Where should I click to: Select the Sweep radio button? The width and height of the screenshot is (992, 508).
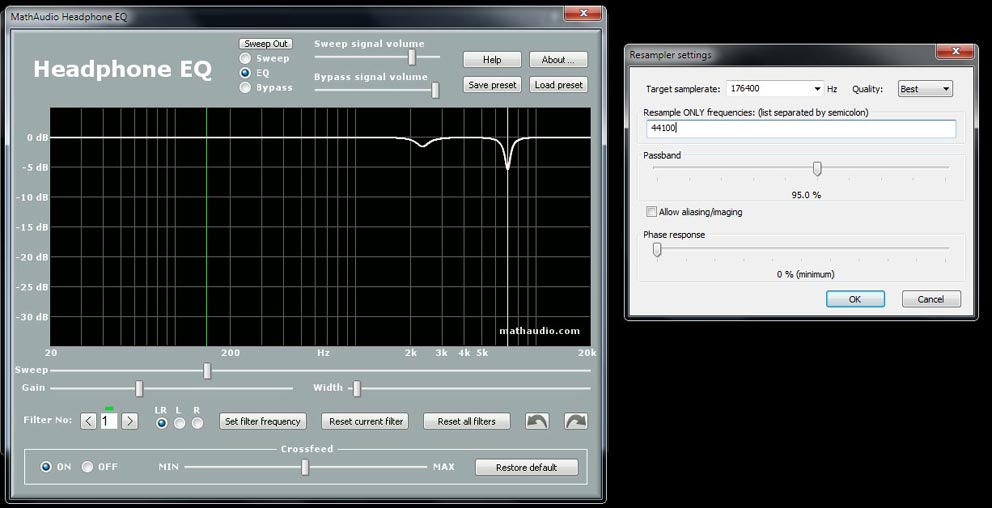pyautogui.click(x=246, y=58)
